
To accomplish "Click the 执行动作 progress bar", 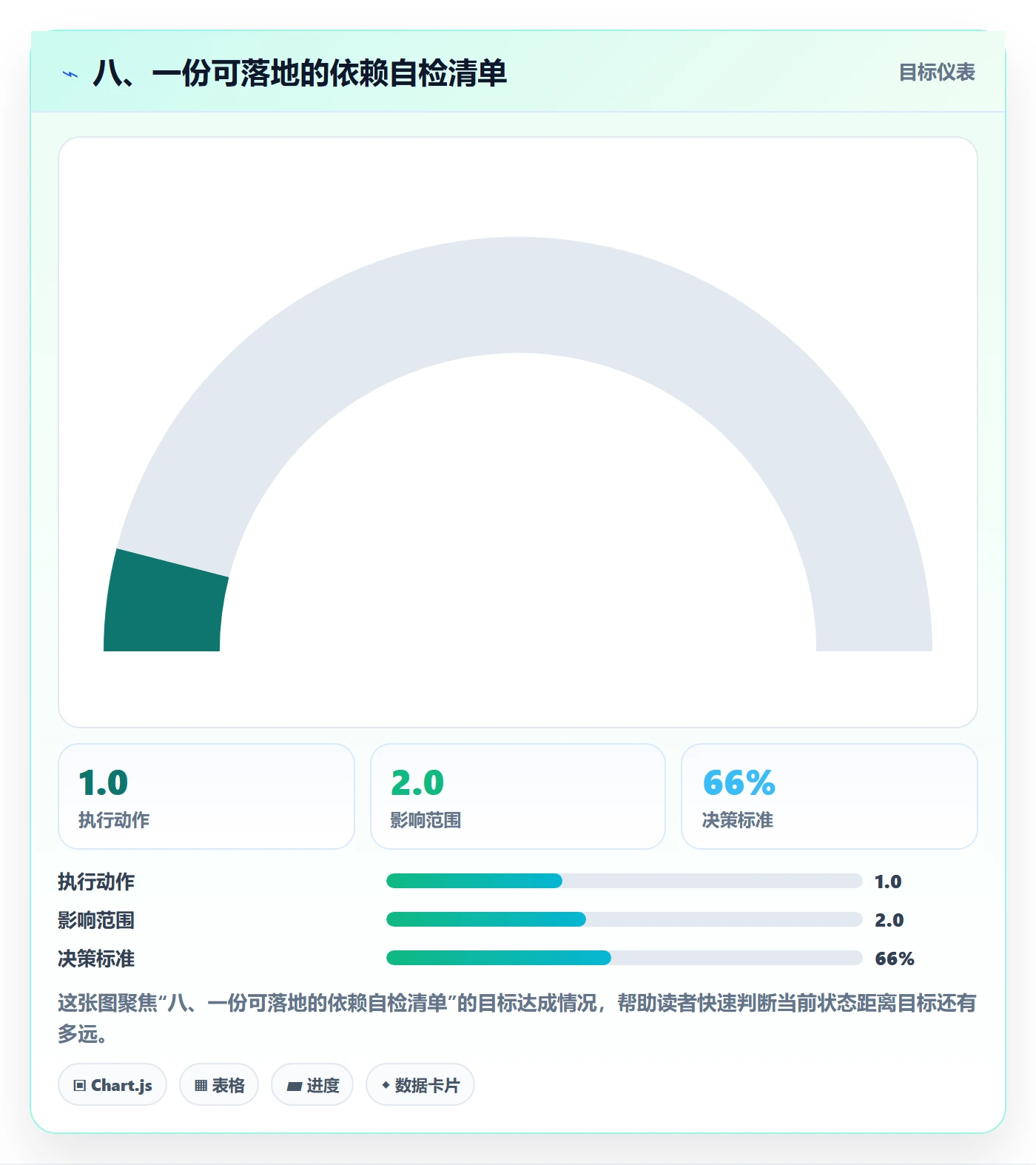I will (x=624, y=881).
